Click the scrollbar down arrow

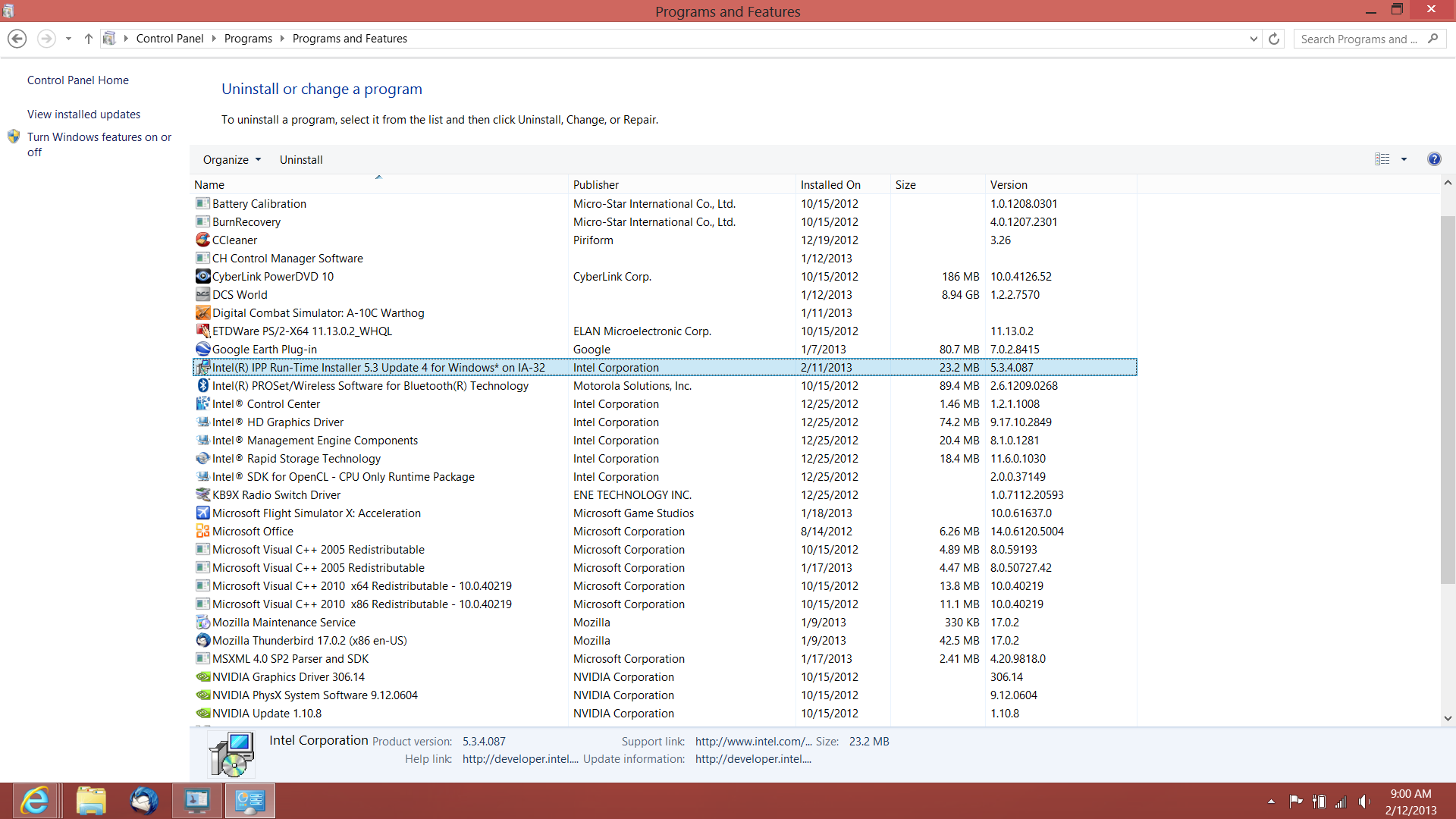[x=1448, y=718]
